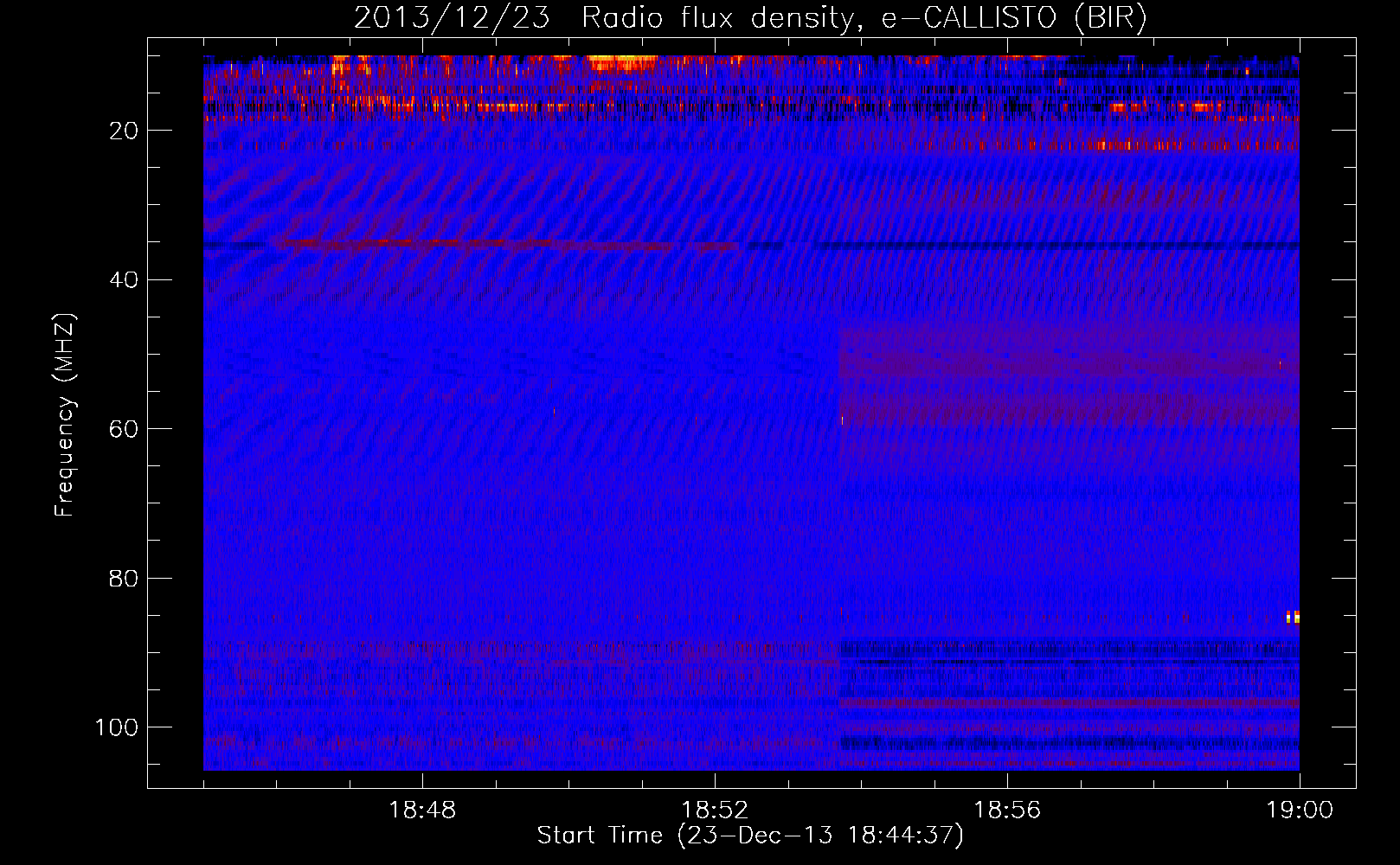
Task: Click the bright yellow burst near 85 MHz at 19:00
Action: 1293,617
